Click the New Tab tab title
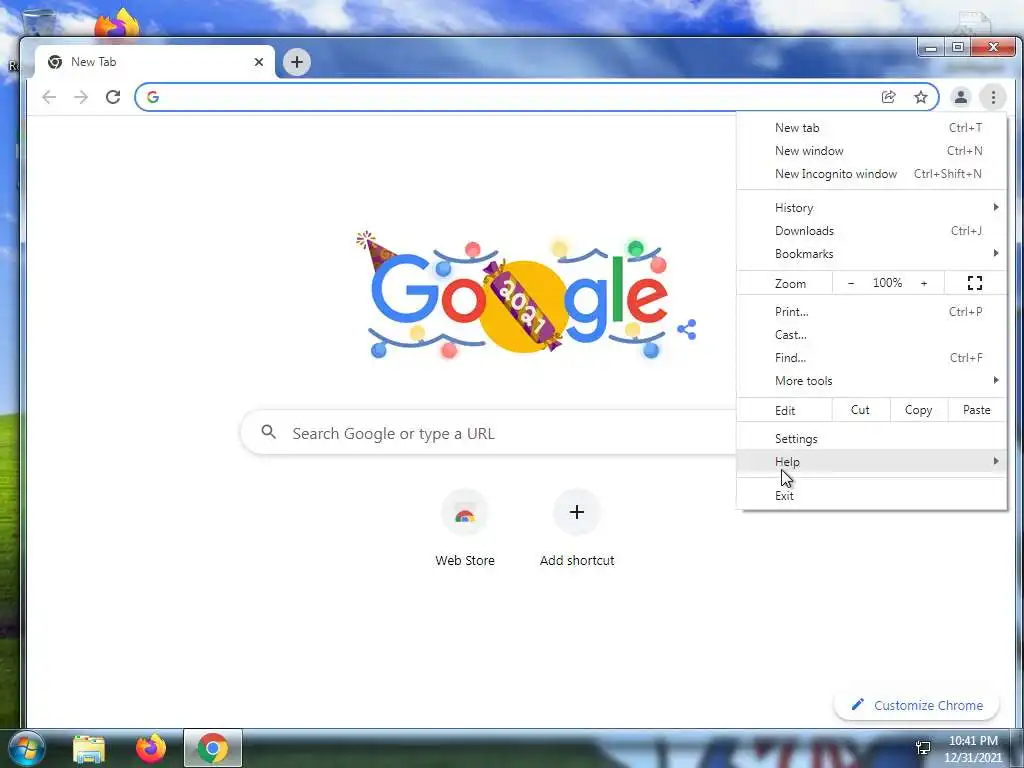This screenshot has width=1024, height=768. coord(93,62)
